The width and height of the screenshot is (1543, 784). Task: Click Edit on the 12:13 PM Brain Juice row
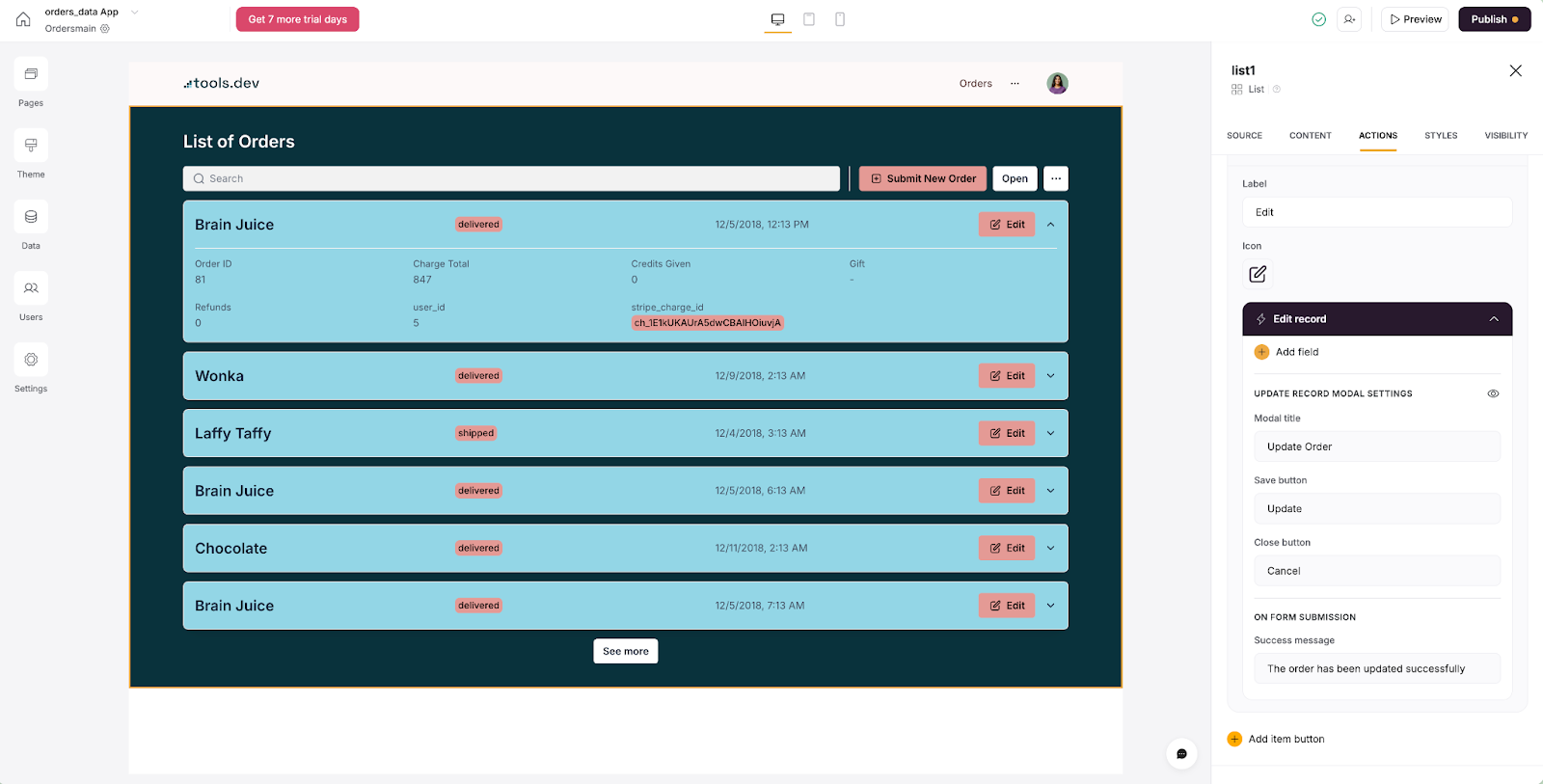1007,225
